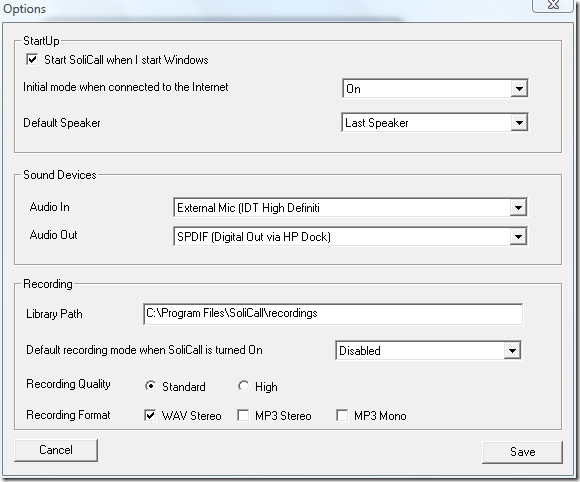Expand the Default Speaker dropdown arrow
The width and height of the screenshot is (580, 482).
point(519,122)
